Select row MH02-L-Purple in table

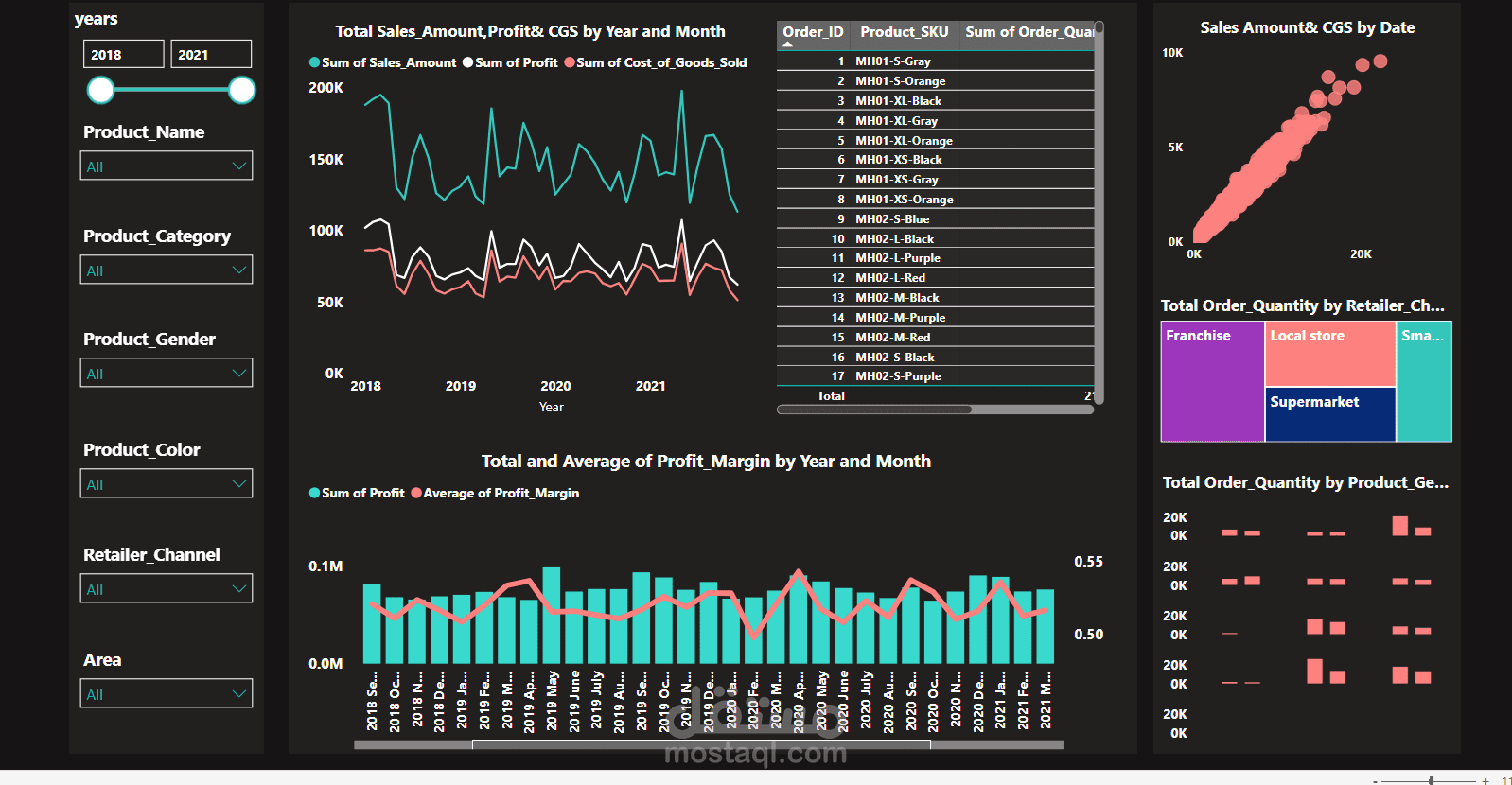tap(935, 258)
